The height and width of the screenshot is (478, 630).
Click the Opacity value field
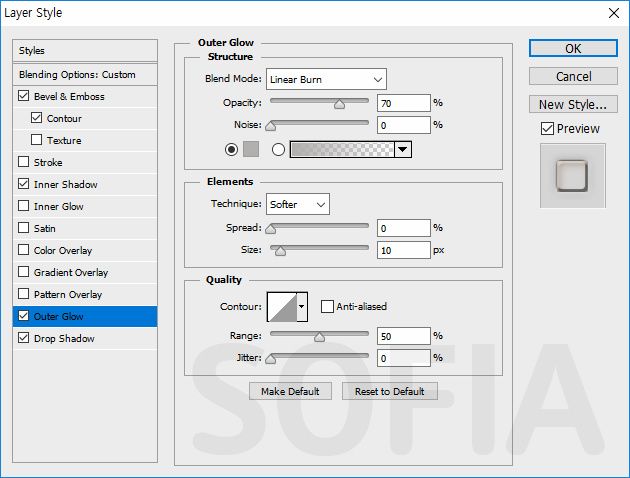click(x=404, y=103)
